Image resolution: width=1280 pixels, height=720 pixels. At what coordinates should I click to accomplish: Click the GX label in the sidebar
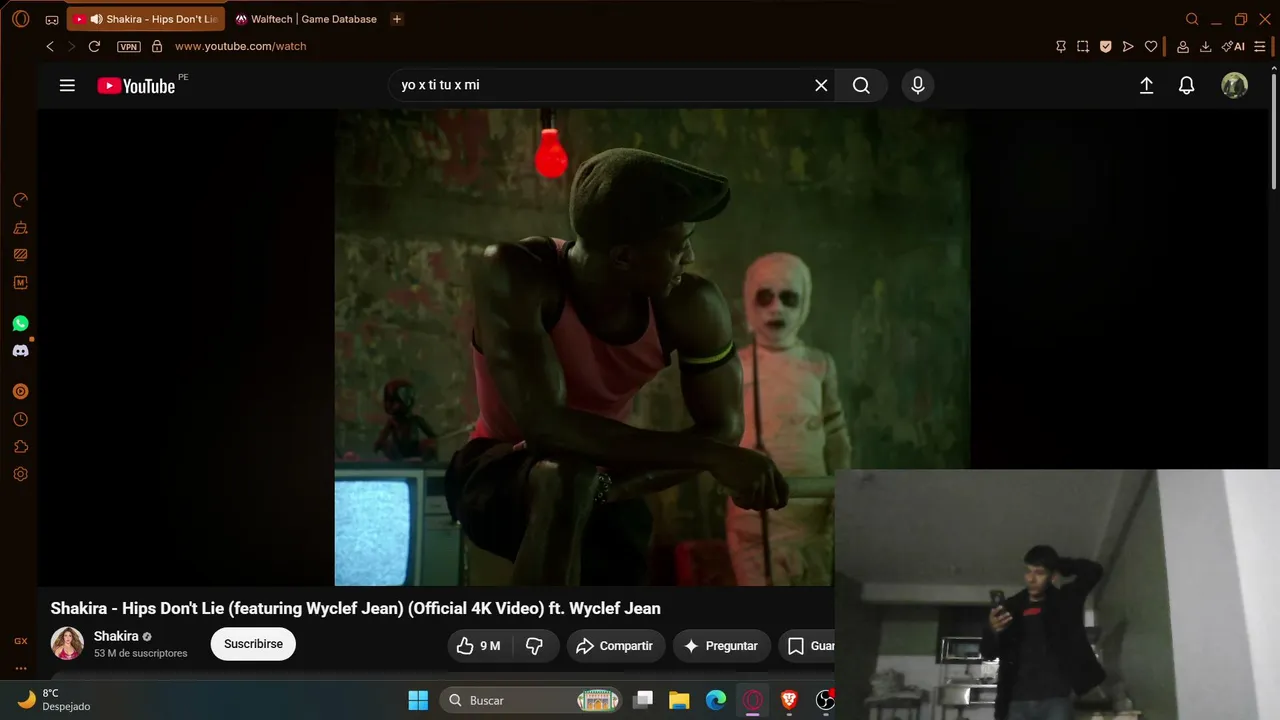20,641
